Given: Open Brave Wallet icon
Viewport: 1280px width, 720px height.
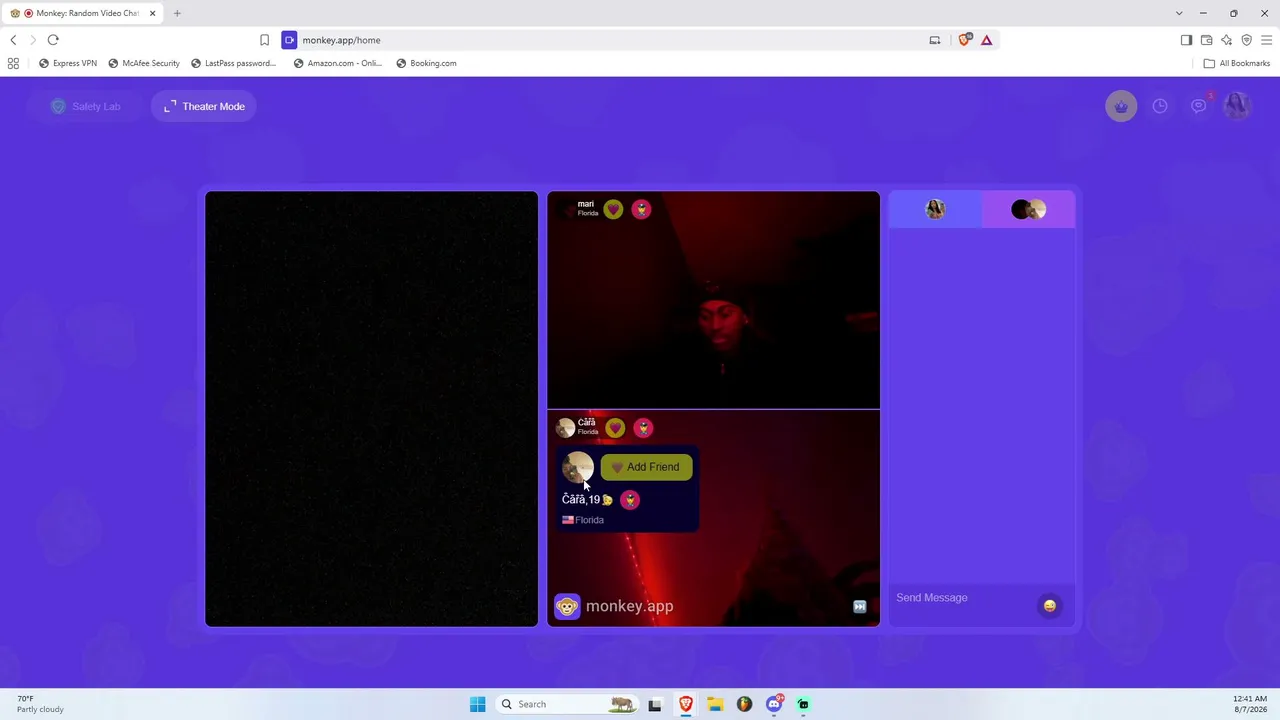Looking at the screenshot, I should (x=1206, y=40).
